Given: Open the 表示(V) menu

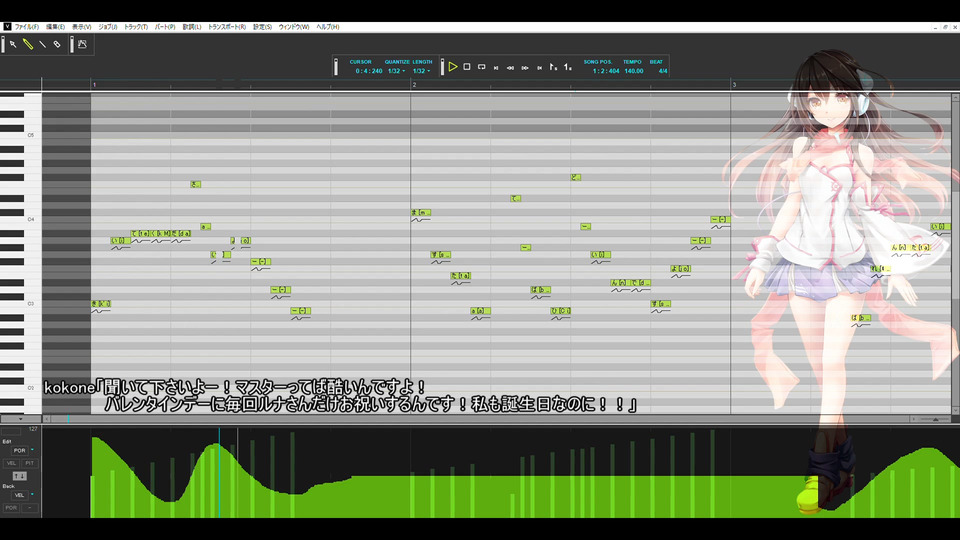Looking at the screenshot, I should click(81, 27).
